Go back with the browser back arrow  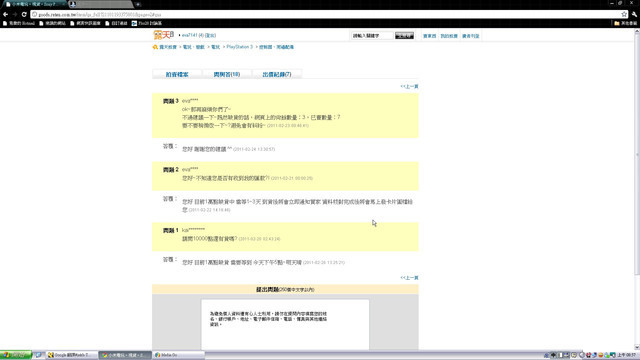click(5, 14)
